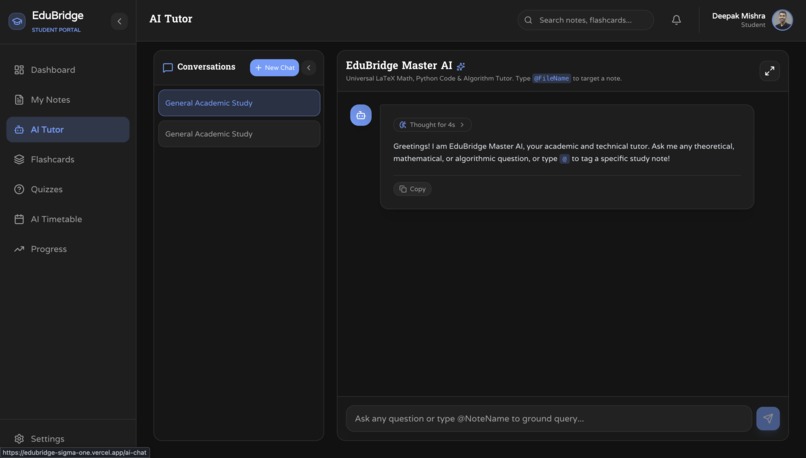Image resolution: width=806 pixels, height=458 pixels.
Task: Click the Flashcards layers icon
Action: tap(19, 159)
